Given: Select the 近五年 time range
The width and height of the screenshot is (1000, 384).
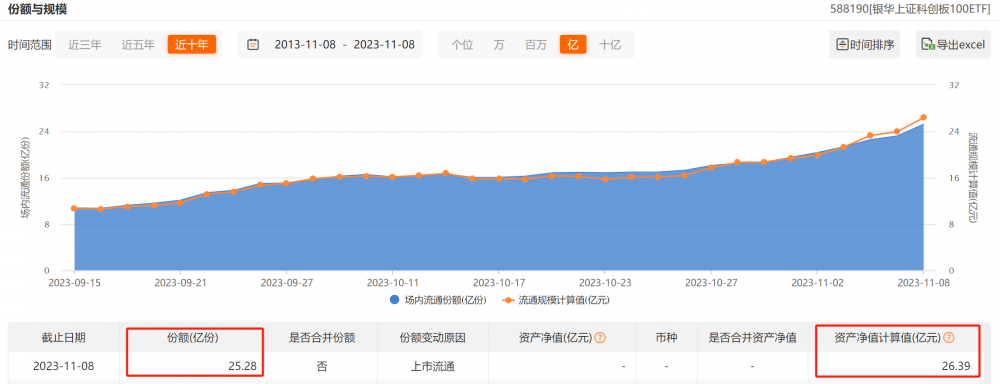Looking at the screenshot, I should click(x=138, y=45).
